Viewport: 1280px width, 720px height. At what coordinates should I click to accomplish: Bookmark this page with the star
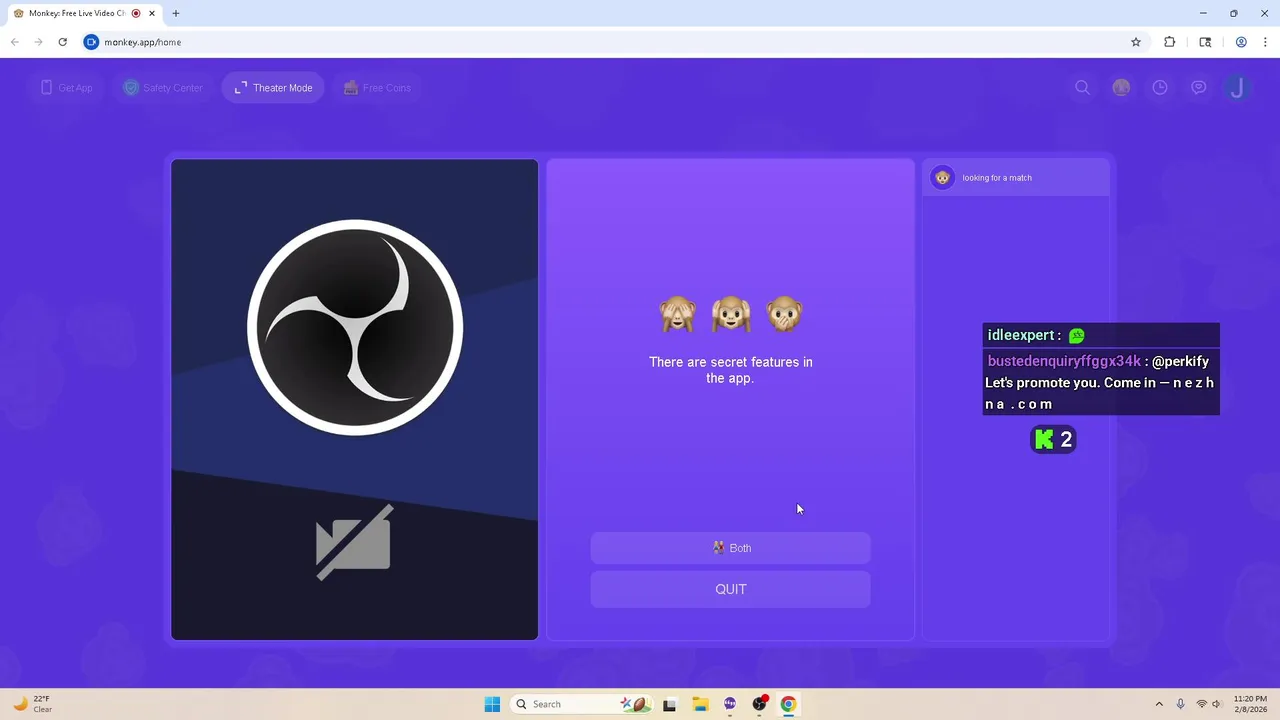1136,42
